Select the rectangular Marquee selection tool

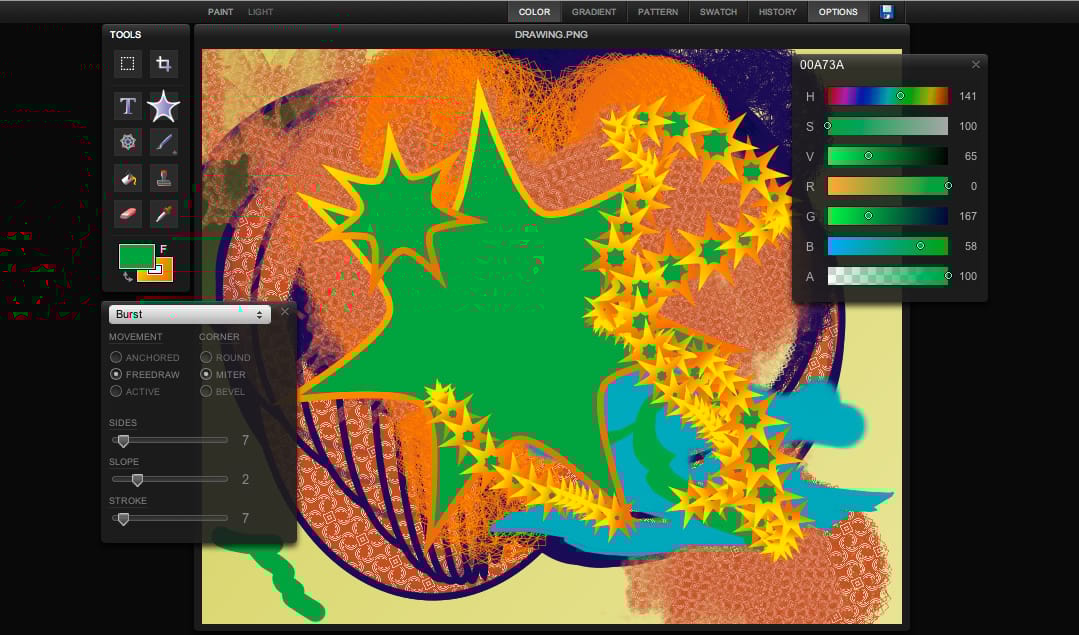tap(127, 64)
